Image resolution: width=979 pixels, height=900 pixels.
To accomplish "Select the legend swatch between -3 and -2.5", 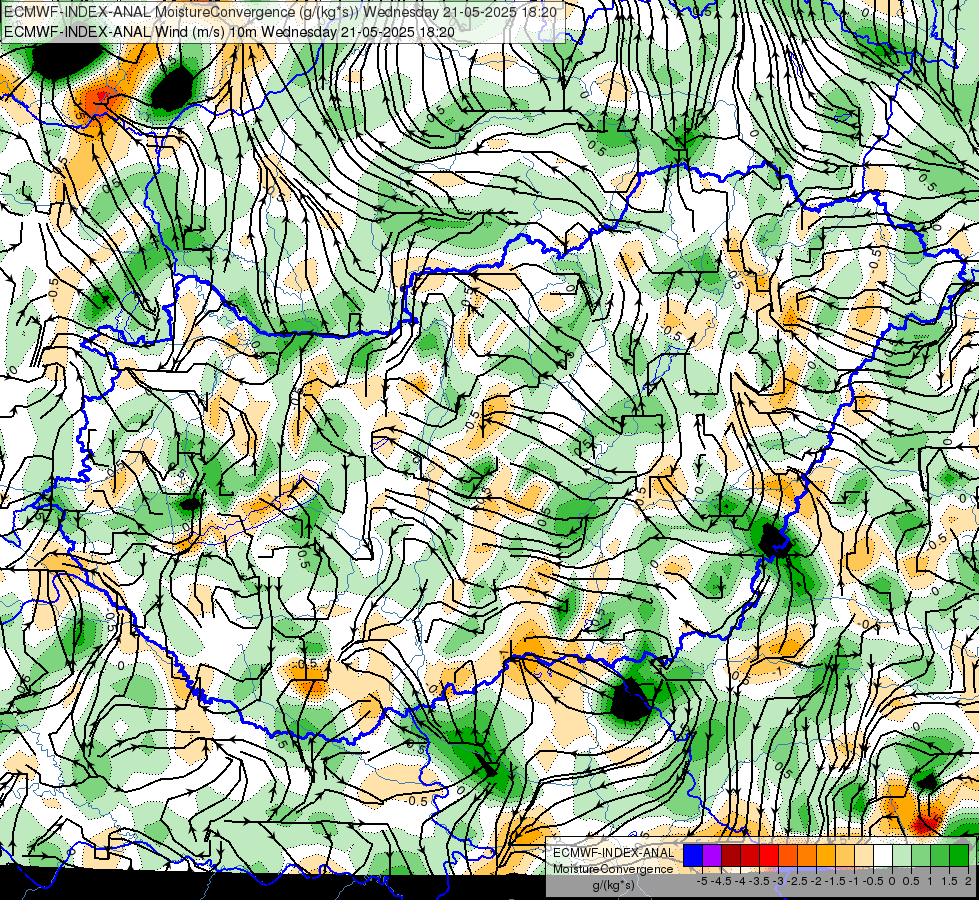I will point(788,856).
